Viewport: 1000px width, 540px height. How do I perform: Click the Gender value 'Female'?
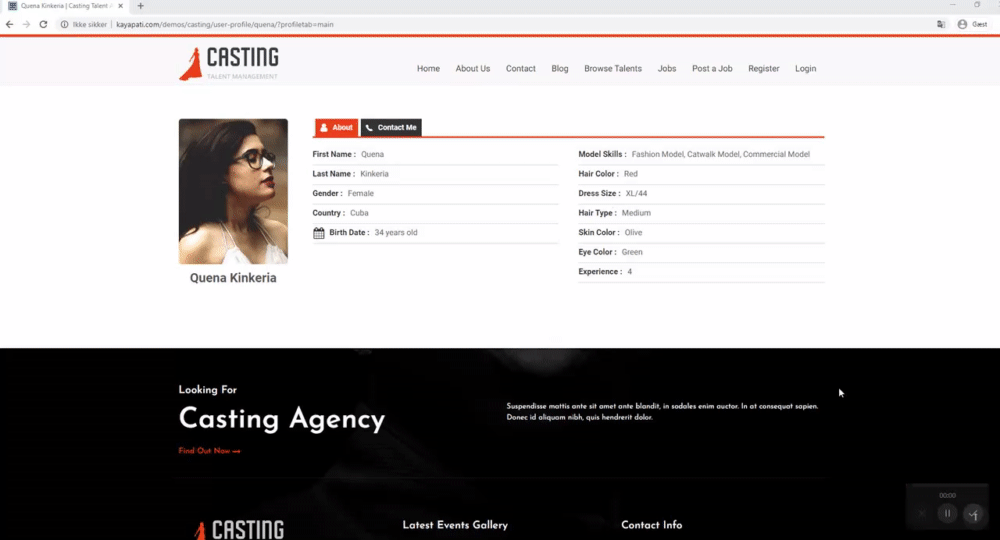pos(360,193)
